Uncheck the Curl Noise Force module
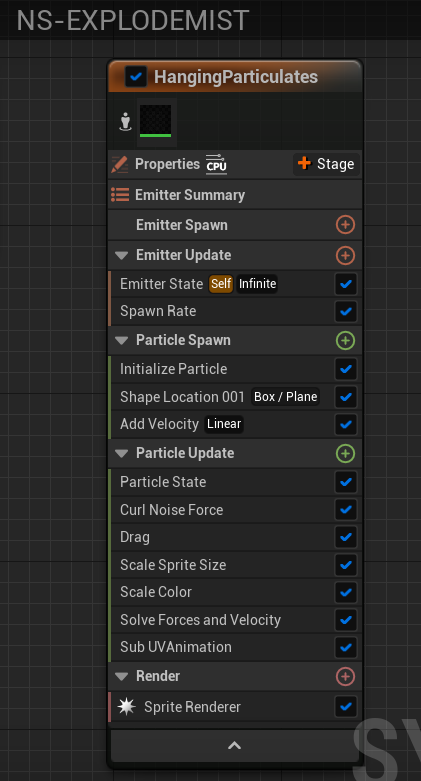The image size is (421, 781). point(345,510)
